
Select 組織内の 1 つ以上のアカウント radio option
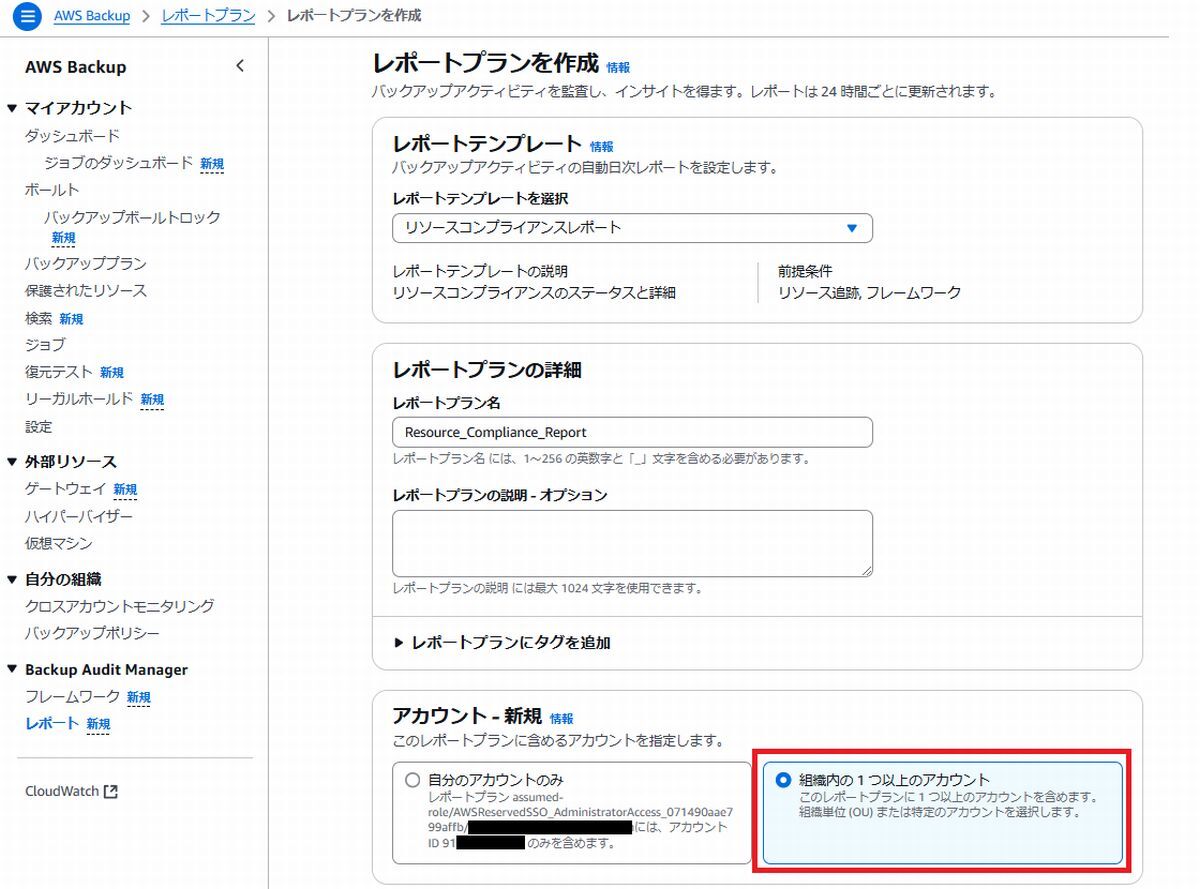[783, 780]
